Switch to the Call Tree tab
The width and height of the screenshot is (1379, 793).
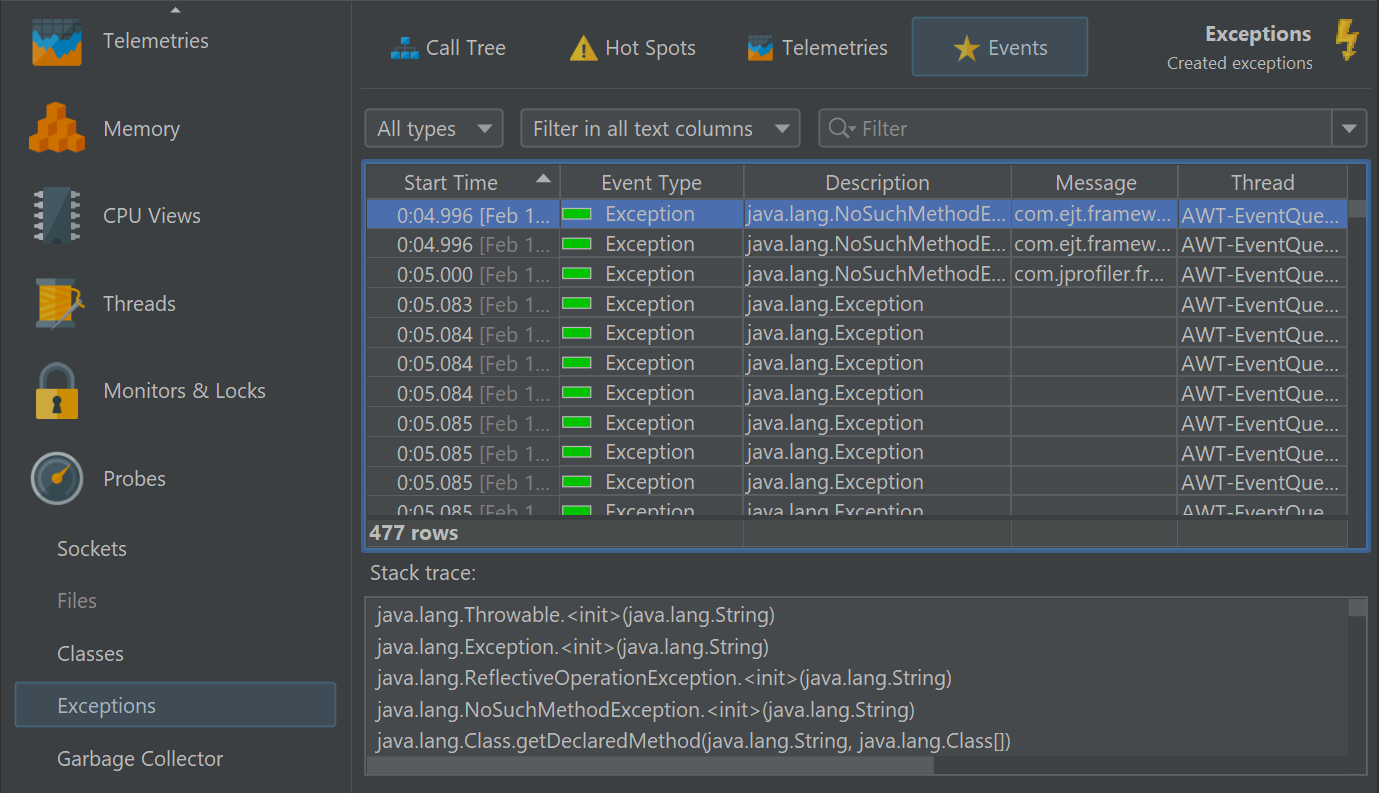(448, 48)
